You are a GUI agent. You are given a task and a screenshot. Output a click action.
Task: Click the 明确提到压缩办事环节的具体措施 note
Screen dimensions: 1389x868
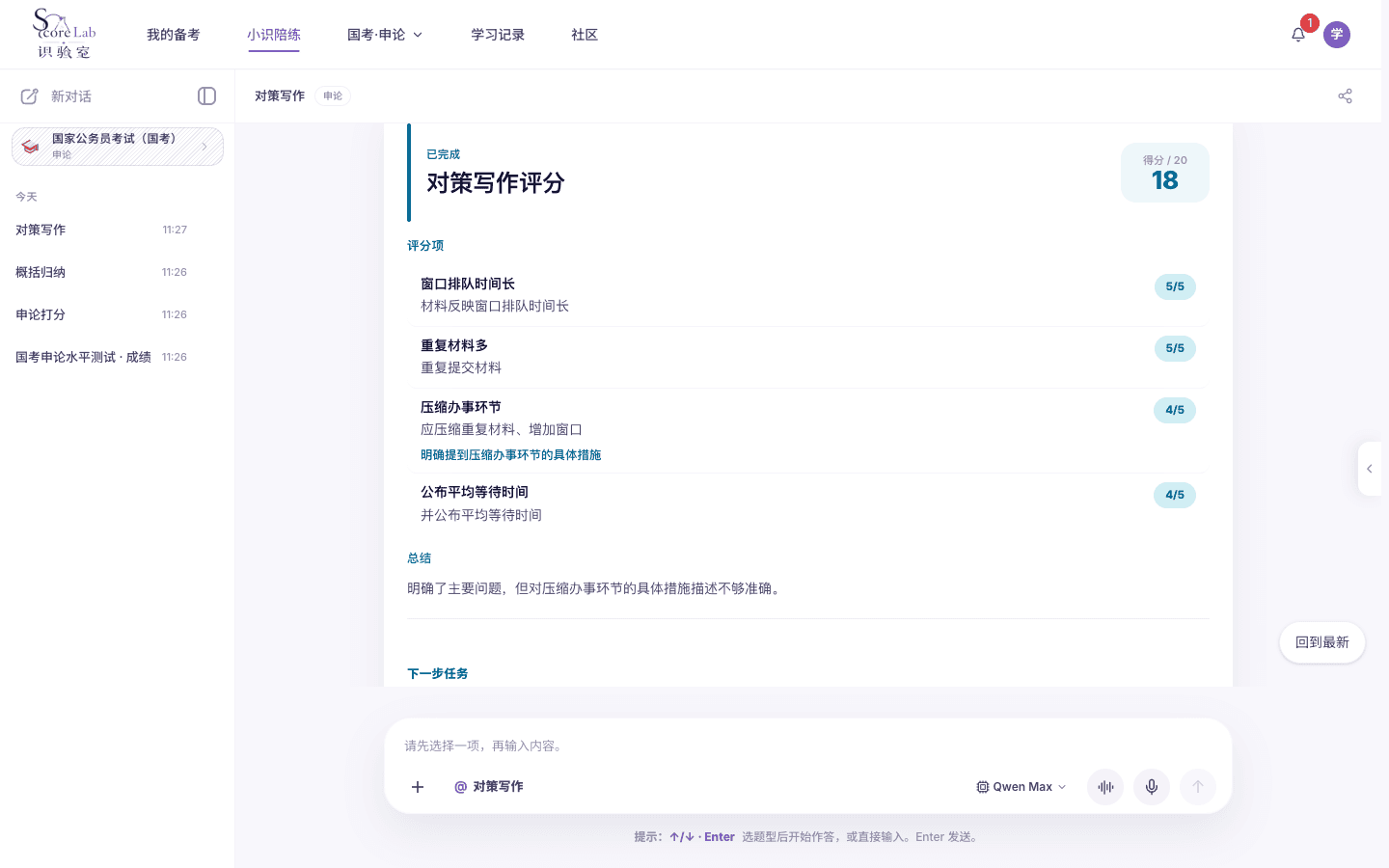tap(510, 455)
